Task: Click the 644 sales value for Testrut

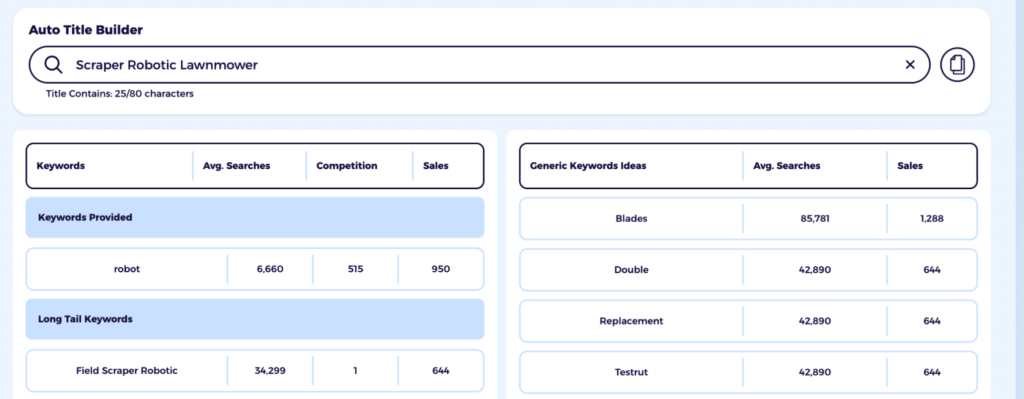Action: tap(932, 372)
